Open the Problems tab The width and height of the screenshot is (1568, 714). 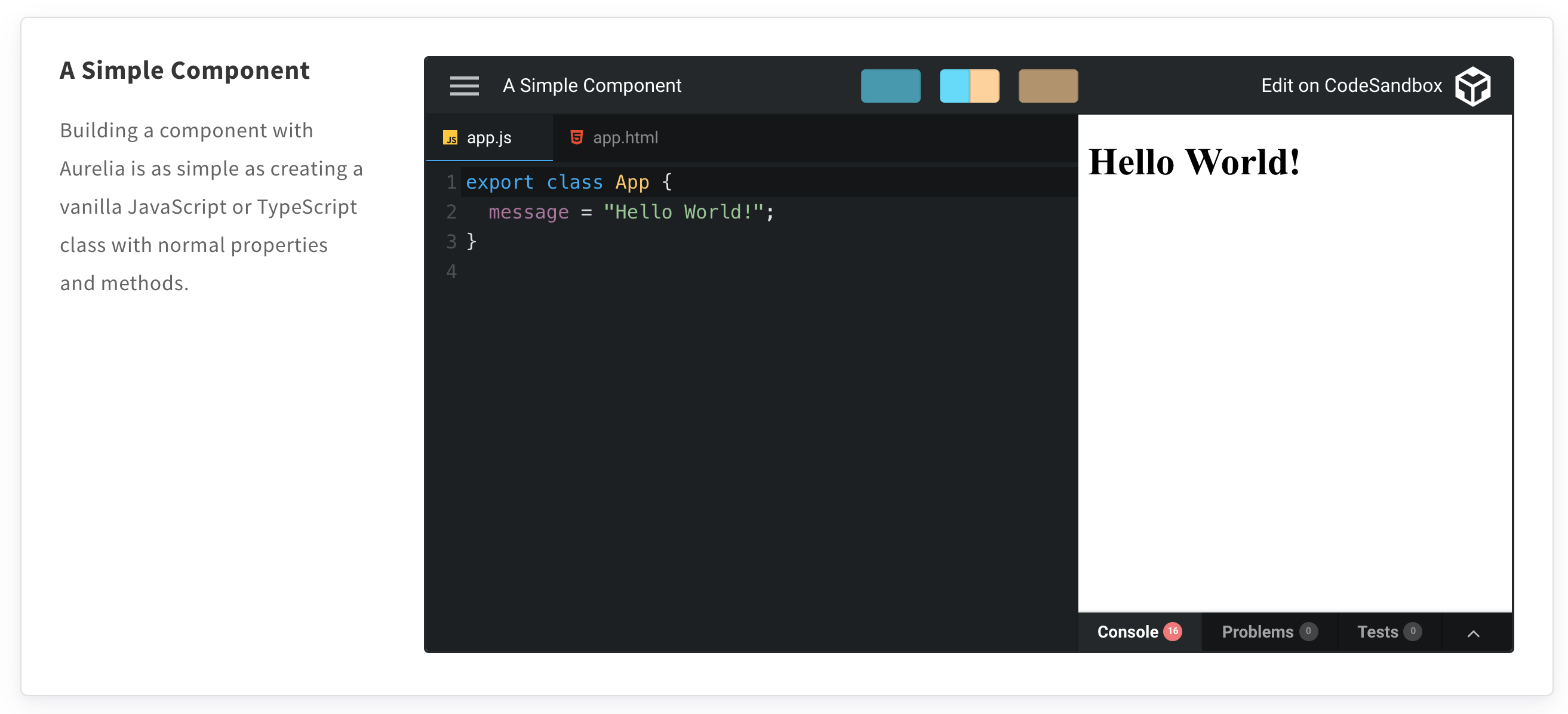pos(1257,632)
